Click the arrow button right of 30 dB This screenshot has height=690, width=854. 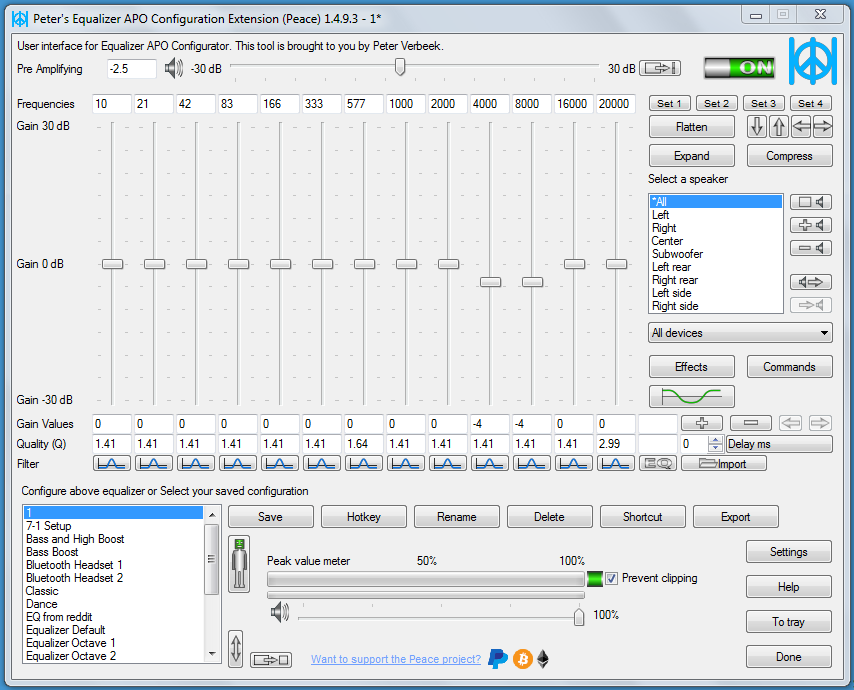pyautogui.click(x=660, y=69)
